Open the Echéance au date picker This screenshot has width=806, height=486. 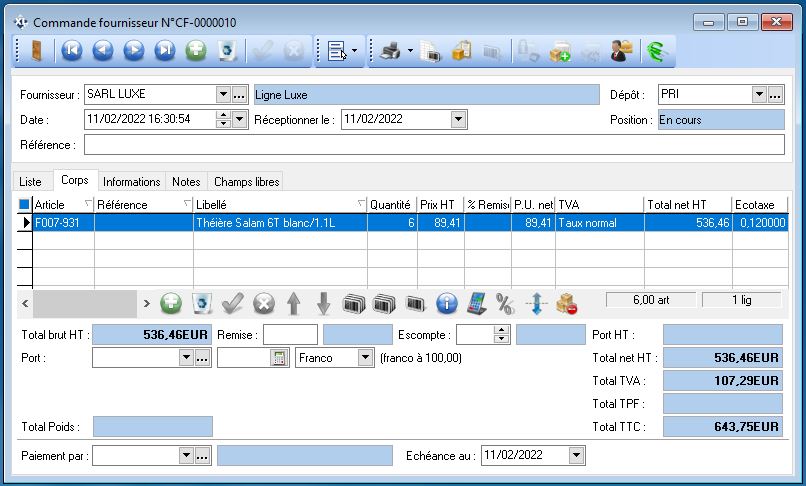[575, 455]
